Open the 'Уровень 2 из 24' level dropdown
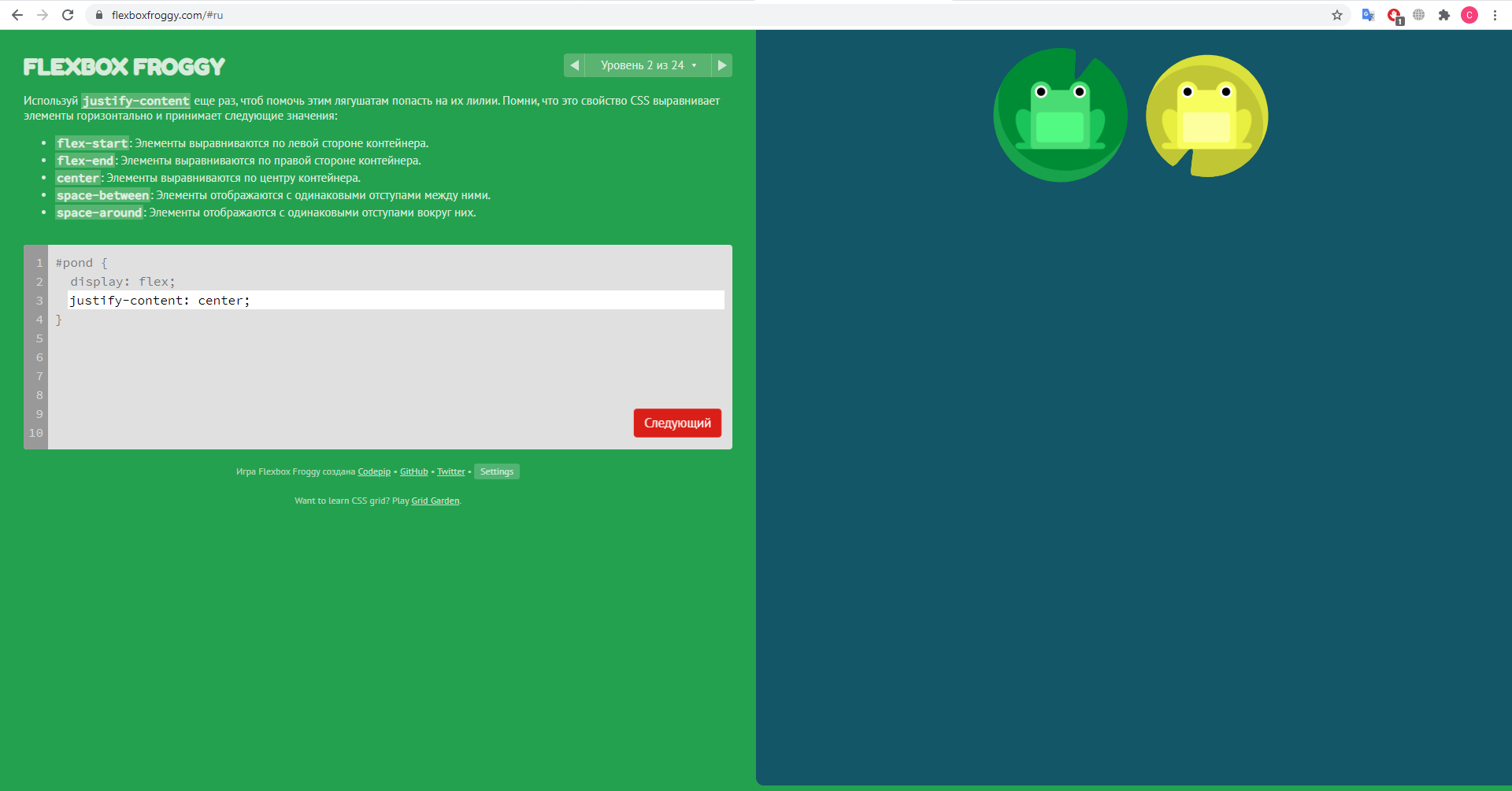The height and width of the screenshot is (791, 1512). tap(648, 65)
